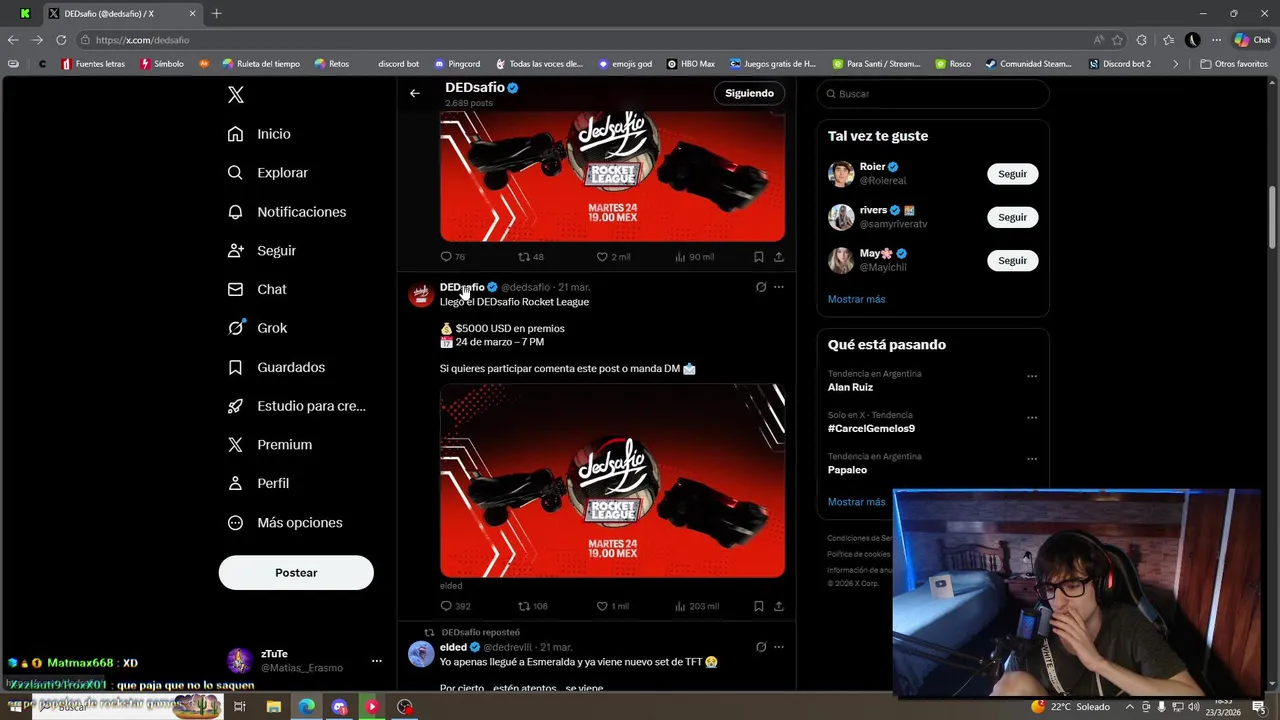Open Rueta del tiempo bookmark
1280x720 pixels.
click(261, 64)
